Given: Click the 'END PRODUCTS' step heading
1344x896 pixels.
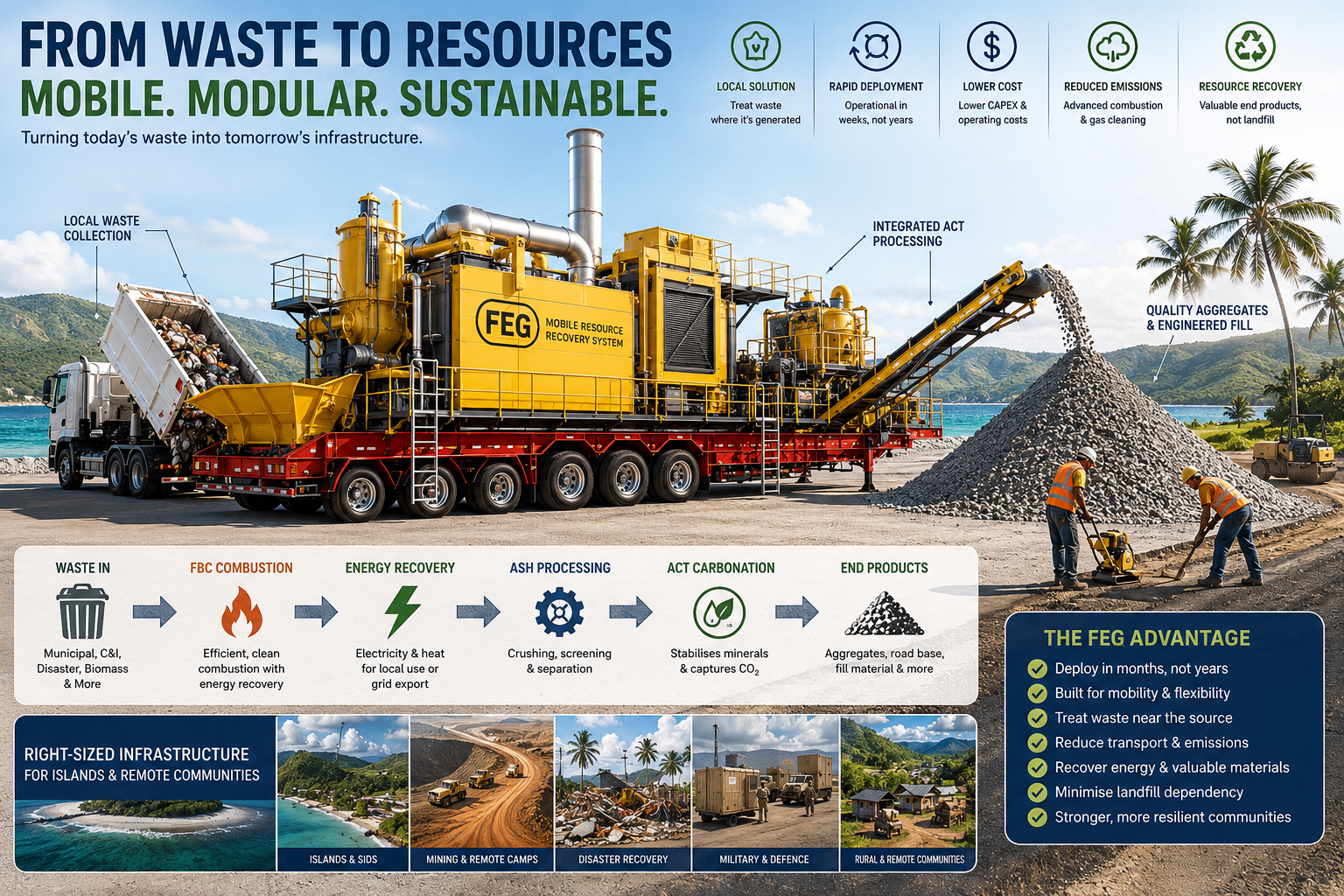Looking at the screenshot, I should click(x=885, y=568).
